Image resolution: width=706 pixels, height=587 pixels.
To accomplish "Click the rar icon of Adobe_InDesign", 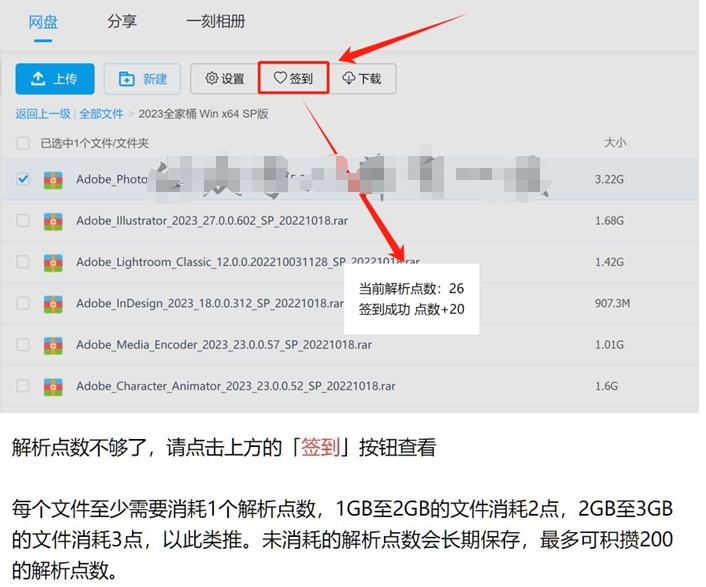I will [x=53, y=304].
